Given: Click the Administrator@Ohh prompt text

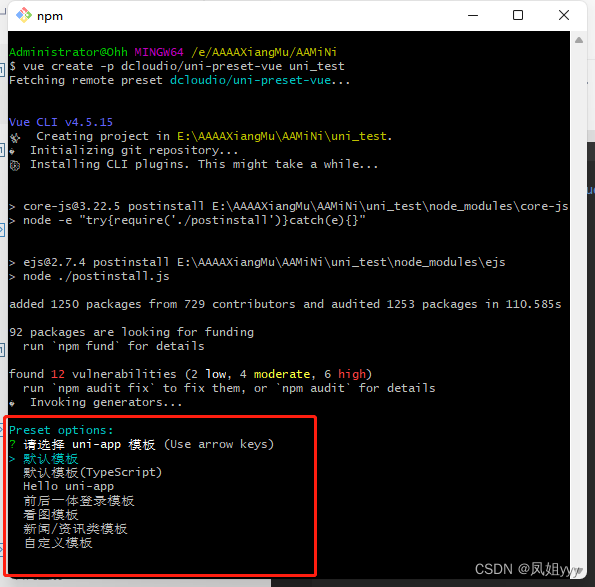Looking at the screenshot, I should point(68,52).
